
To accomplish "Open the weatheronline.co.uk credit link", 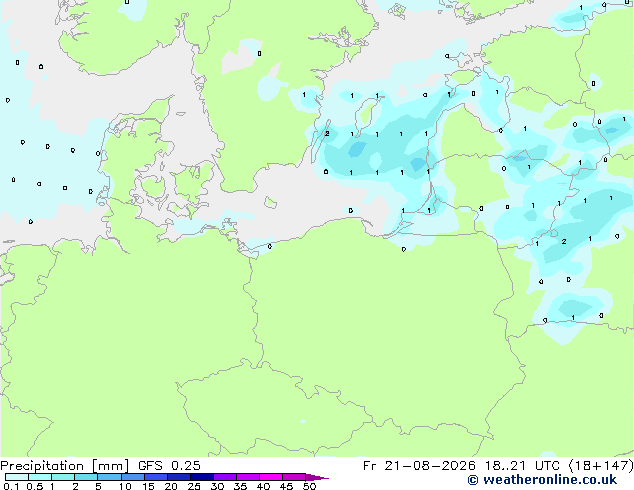I will pos(542,480).
